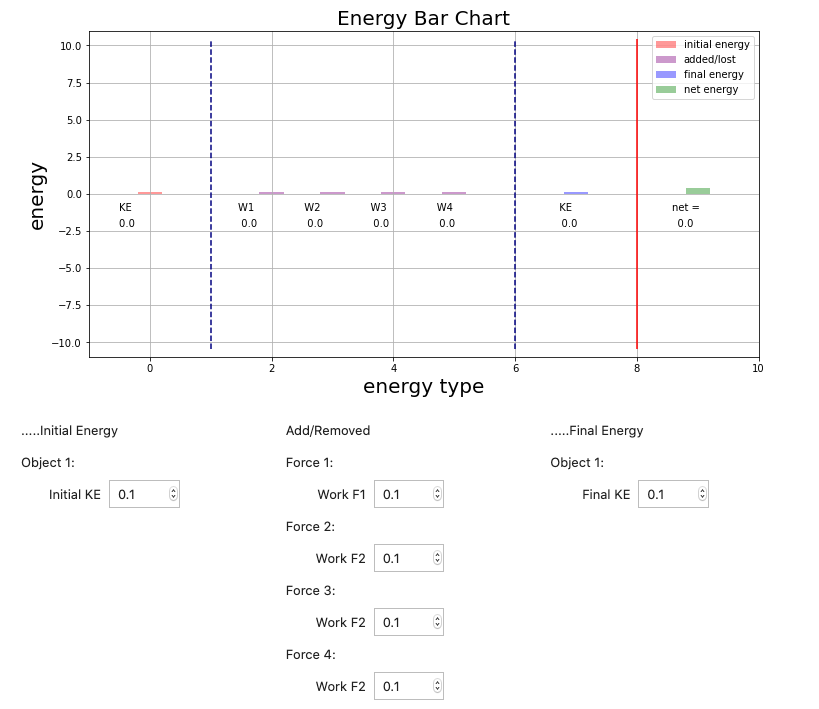Click the Work F1 input field

tap(403, 494)
